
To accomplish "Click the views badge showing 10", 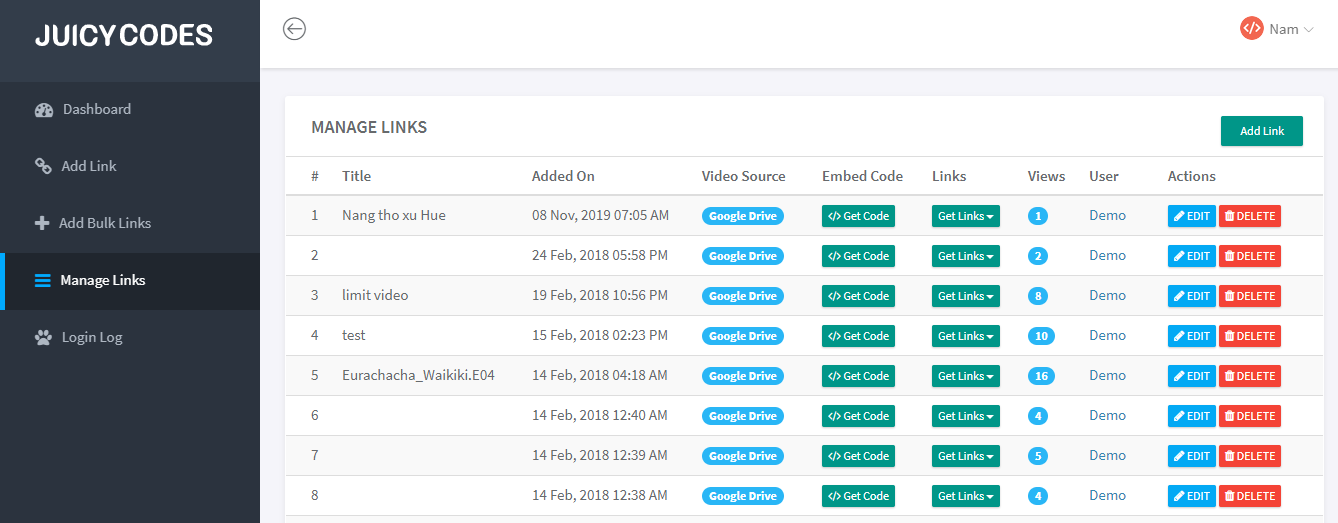I will [1041, 336].
